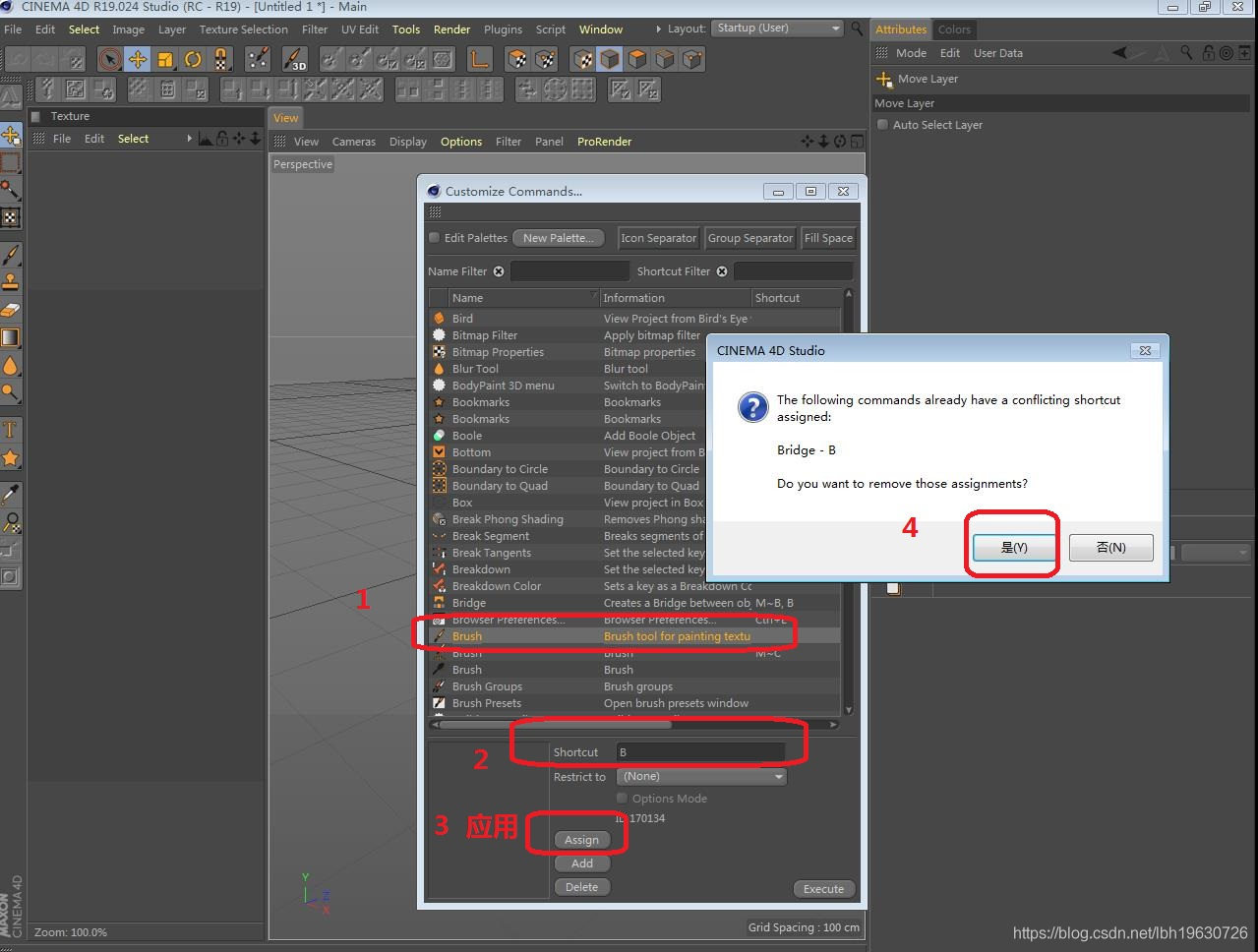Switch to the Colors tab

(x=954, y=30)
